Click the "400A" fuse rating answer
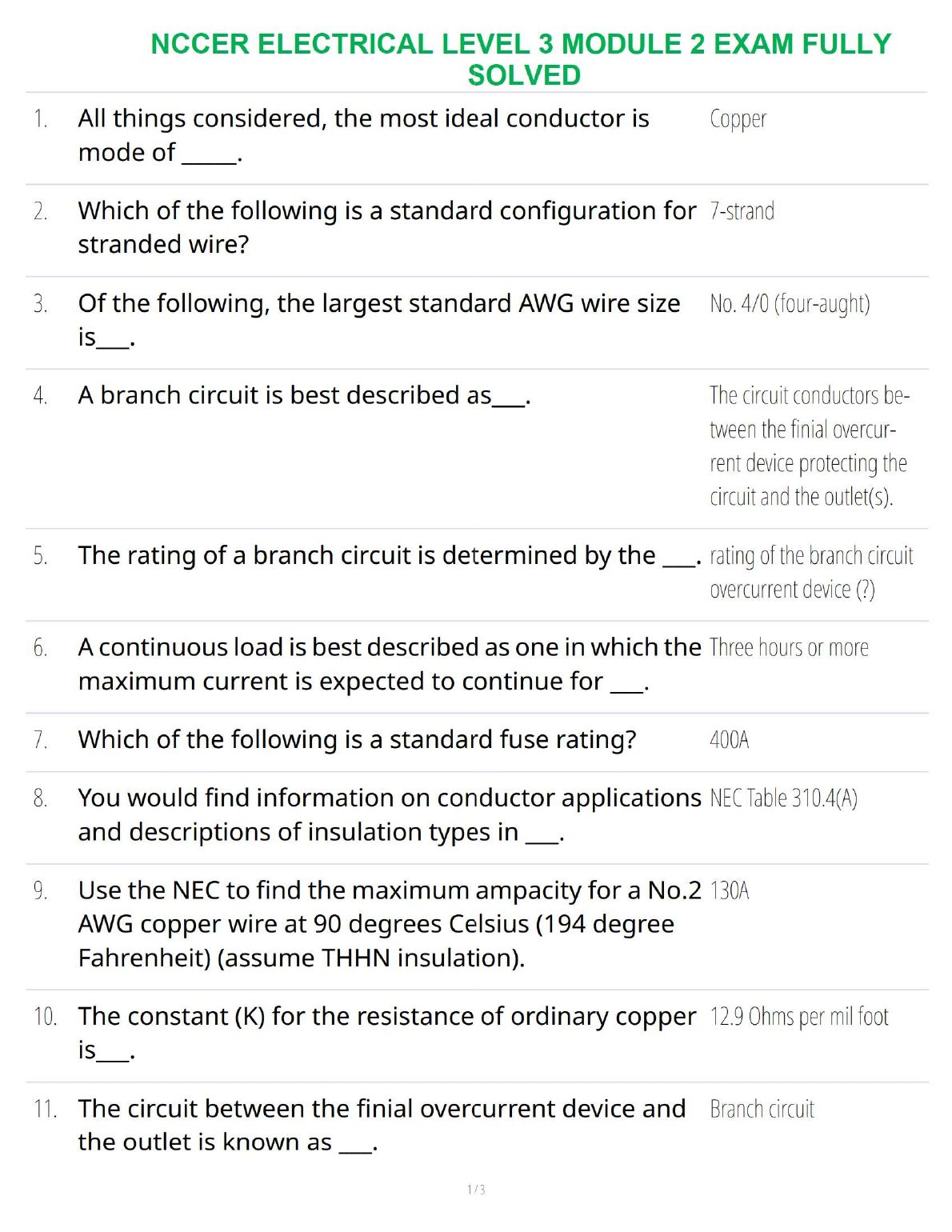 click(729, 740)
